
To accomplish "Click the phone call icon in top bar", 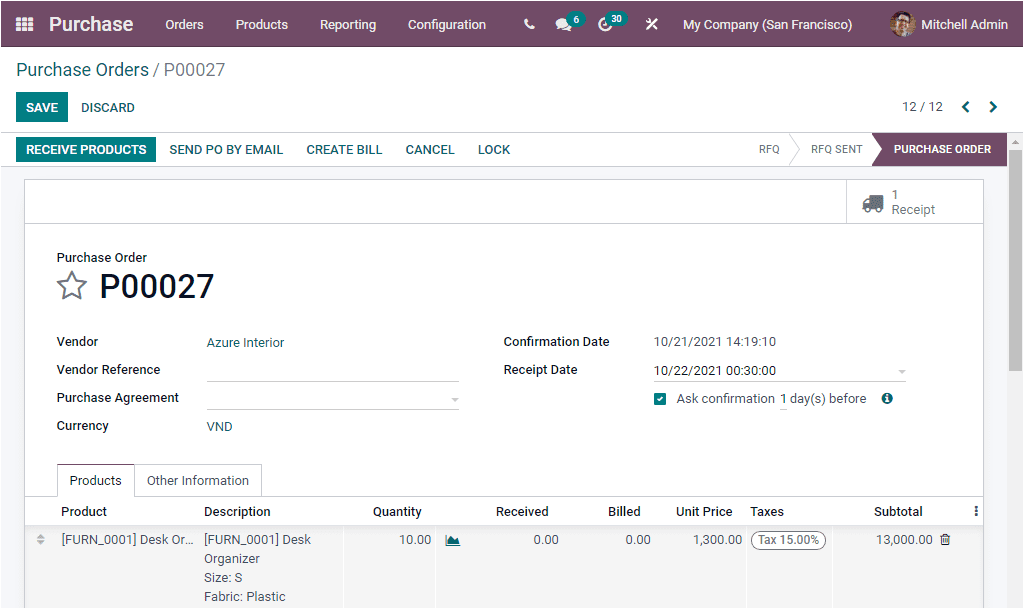I will pyautogui.click(x=528, y=24).
